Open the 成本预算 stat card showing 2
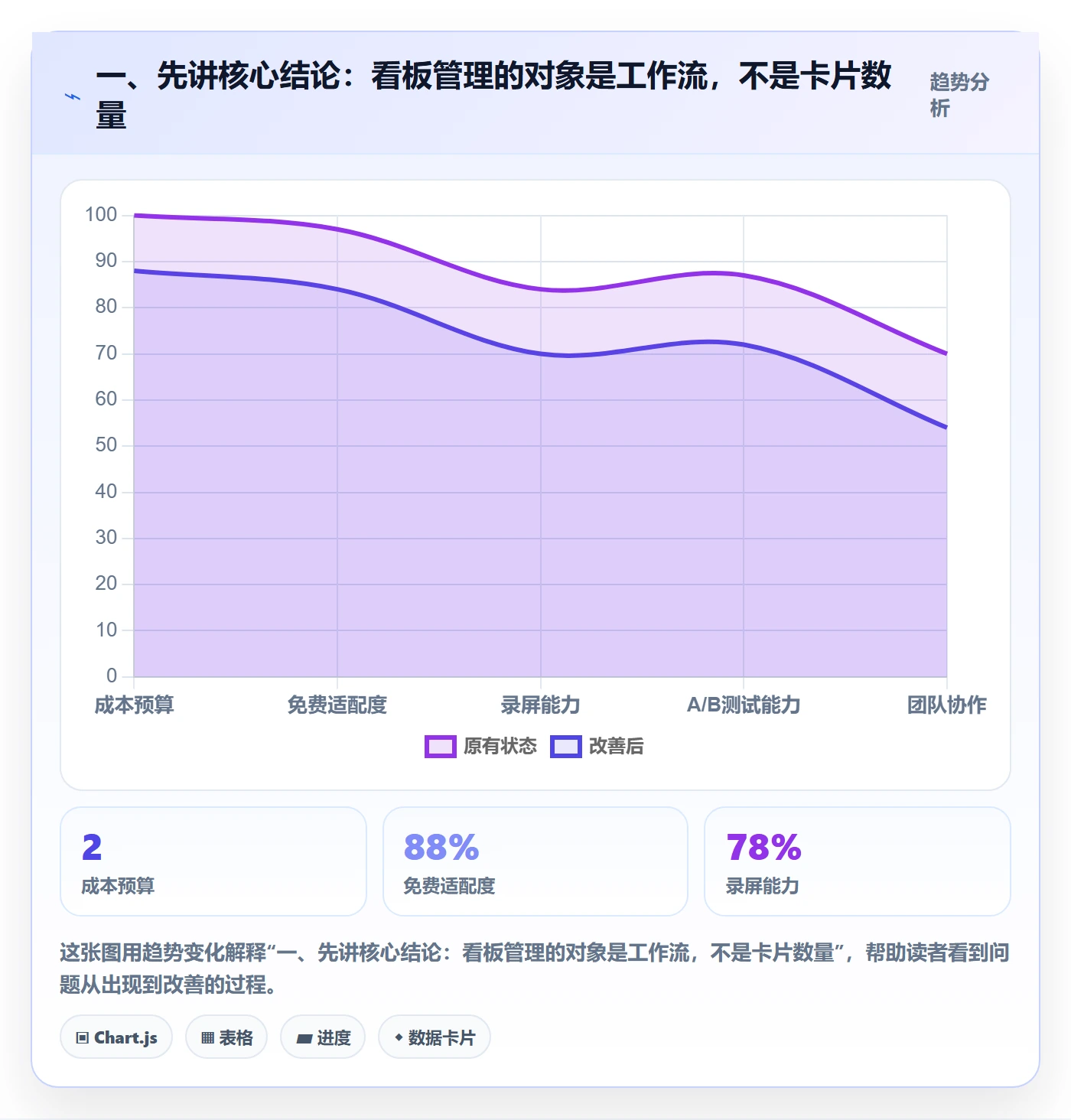The width and height of the screenshot is (1071, 1120). [213, 861]
